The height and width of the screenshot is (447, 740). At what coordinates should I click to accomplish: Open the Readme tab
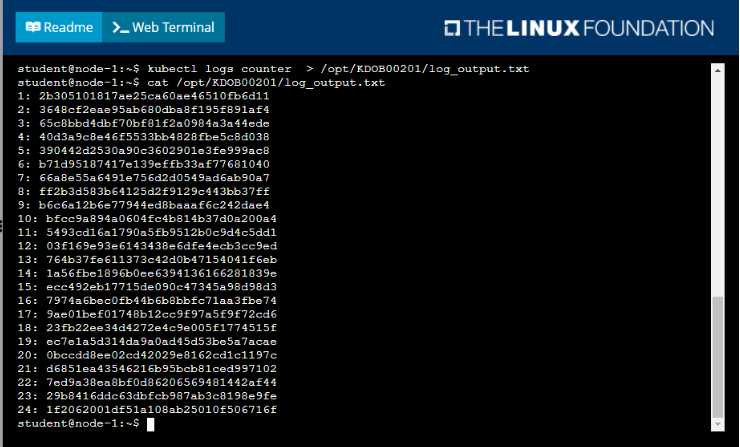click(59, 27)
